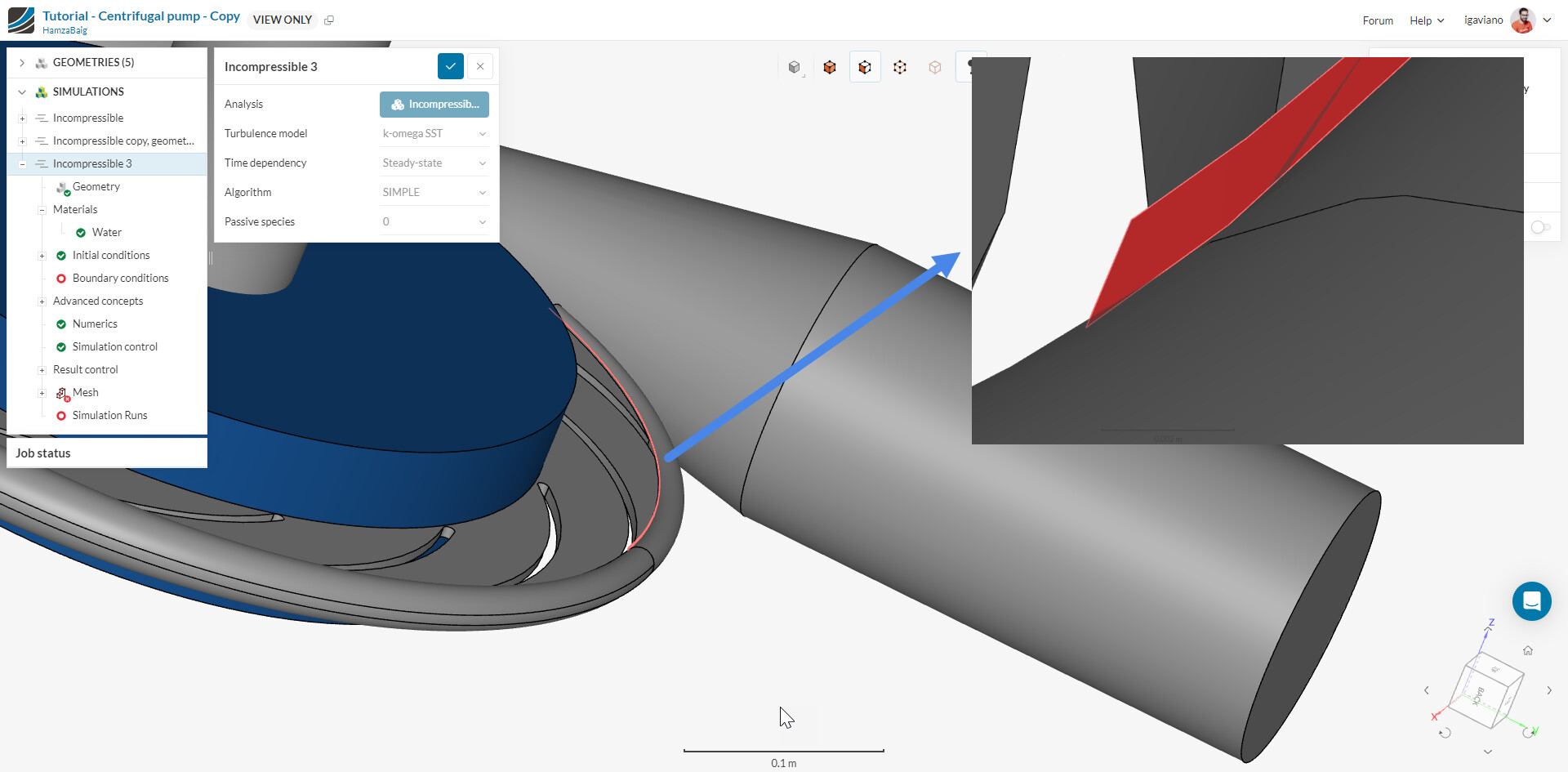Open the user avatar profile picture
The height and width of the screenshot is (772, 1568).
(x=1522, y=20)
